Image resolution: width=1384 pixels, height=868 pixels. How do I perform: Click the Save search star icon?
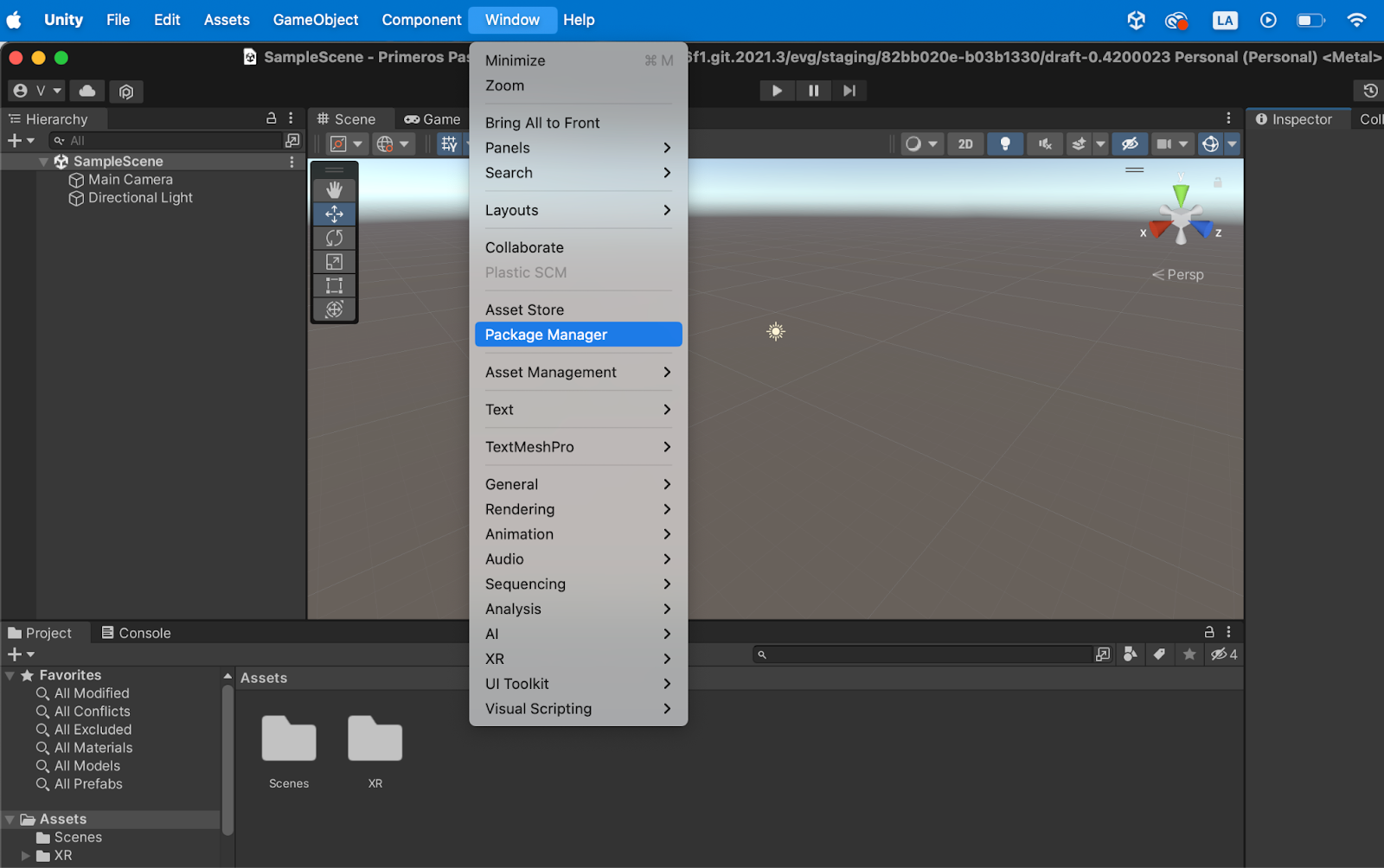point(1189,654)
